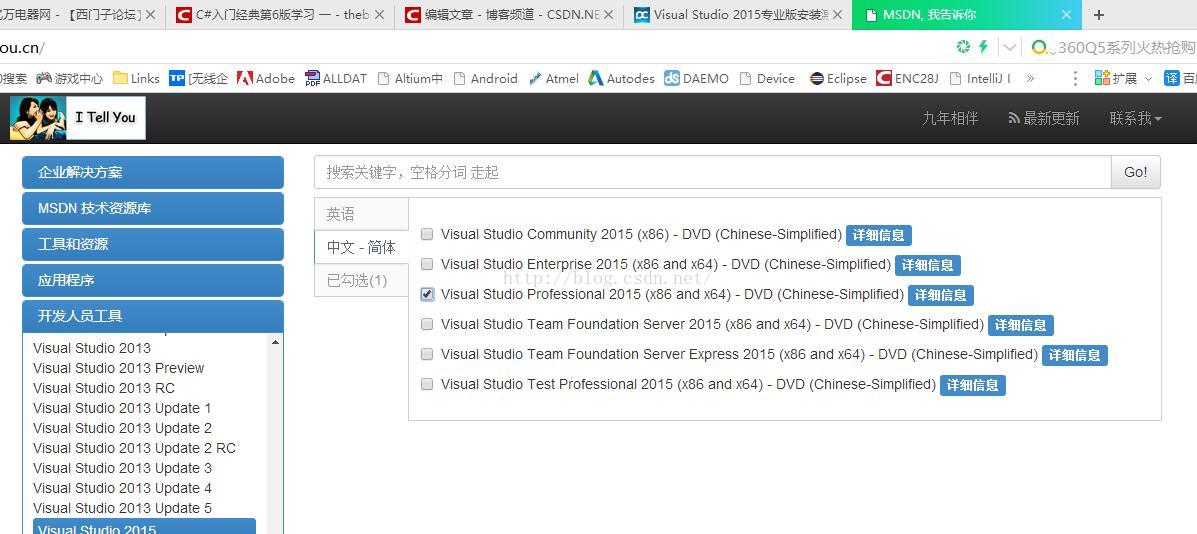Open the ENC28J bookmark
Screen dimensions: 1197x534
[908, 78]
